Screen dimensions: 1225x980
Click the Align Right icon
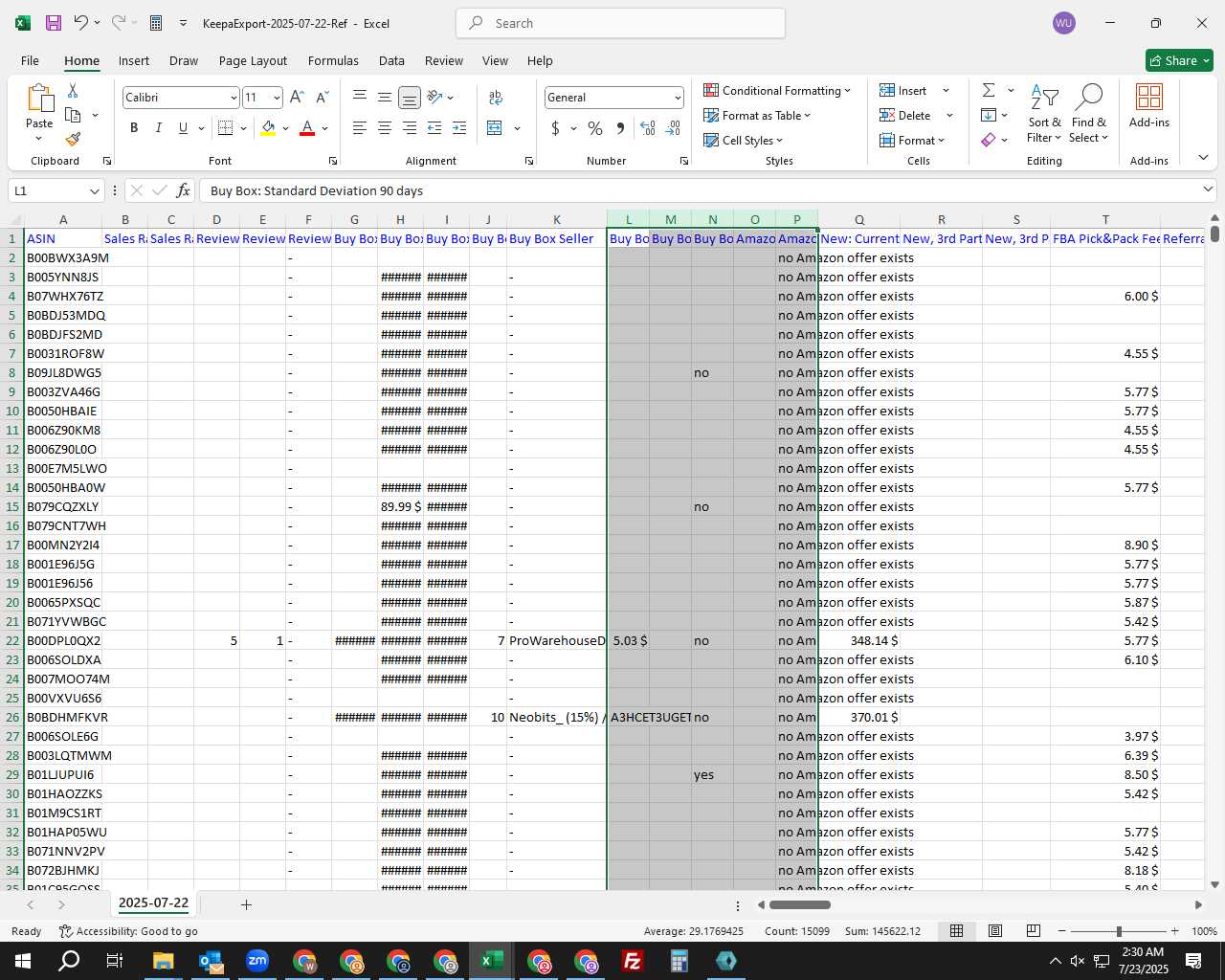tap(409, 128)
